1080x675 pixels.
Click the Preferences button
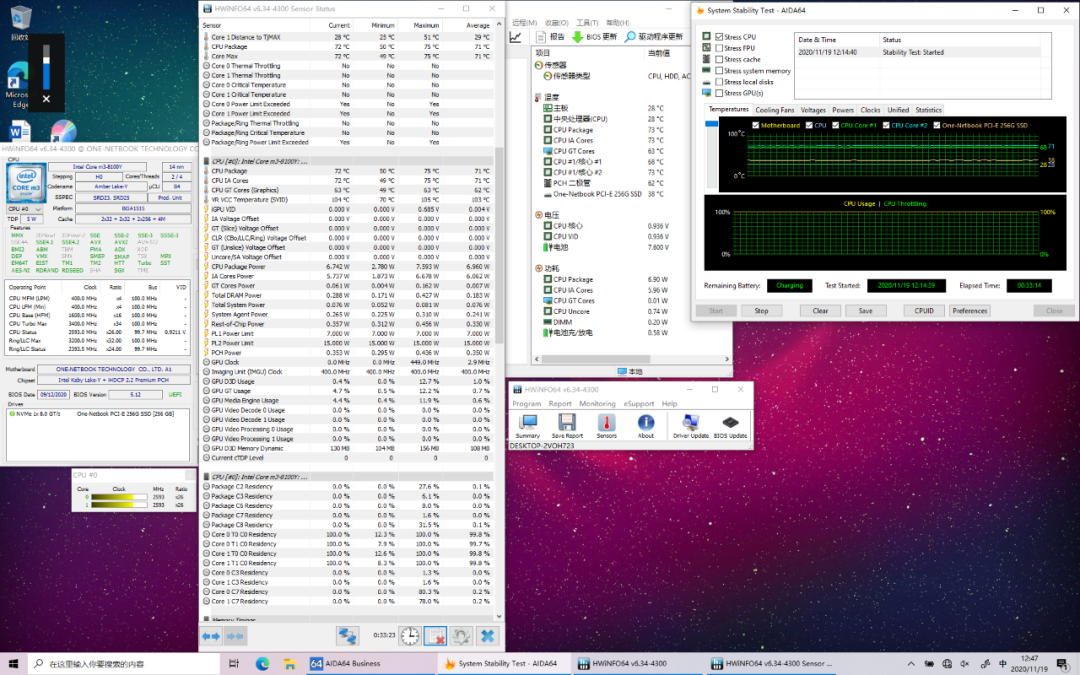coord(969,311)
